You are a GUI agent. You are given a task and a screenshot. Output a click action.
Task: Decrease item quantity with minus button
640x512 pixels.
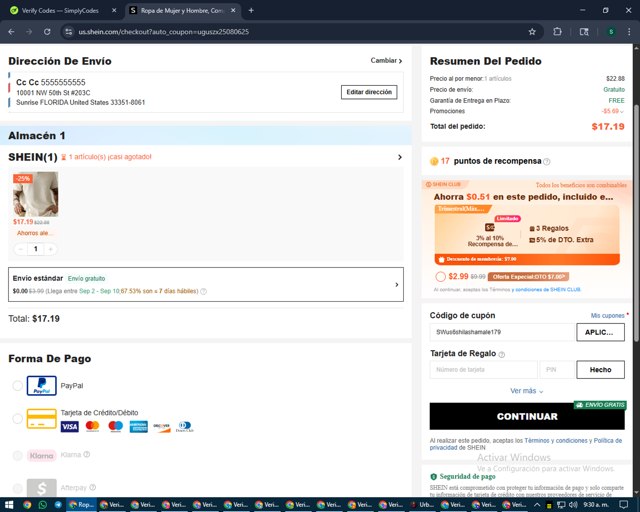tap(20, 249)
